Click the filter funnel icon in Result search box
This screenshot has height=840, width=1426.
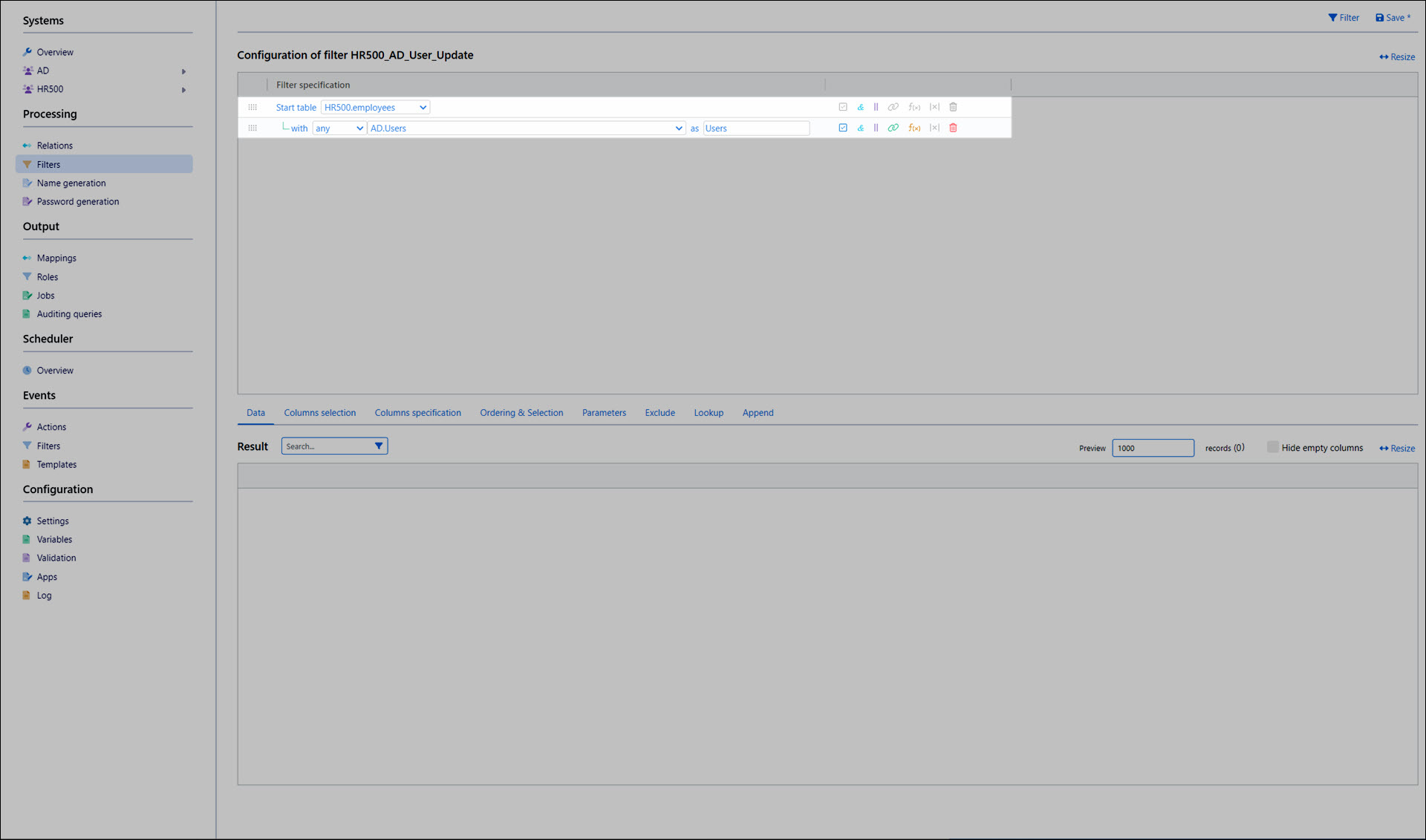click(x=379, y=446)
